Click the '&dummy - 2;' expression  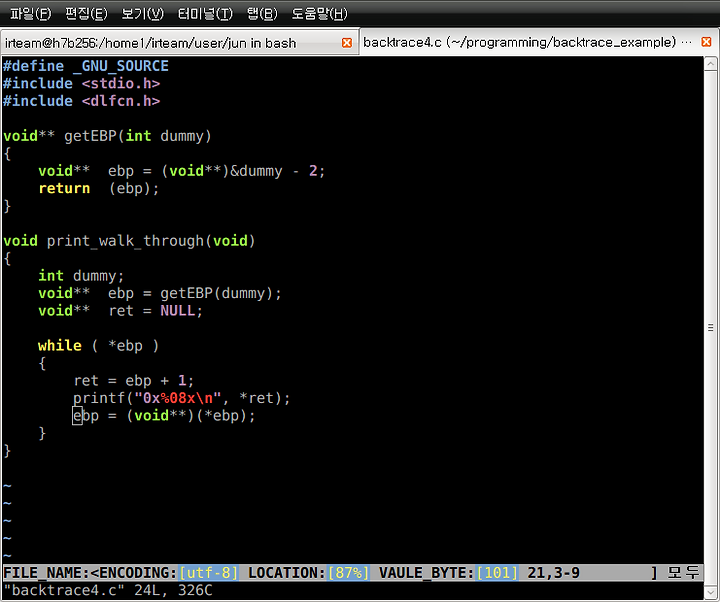pyautogui.click(x=277, y=171)
